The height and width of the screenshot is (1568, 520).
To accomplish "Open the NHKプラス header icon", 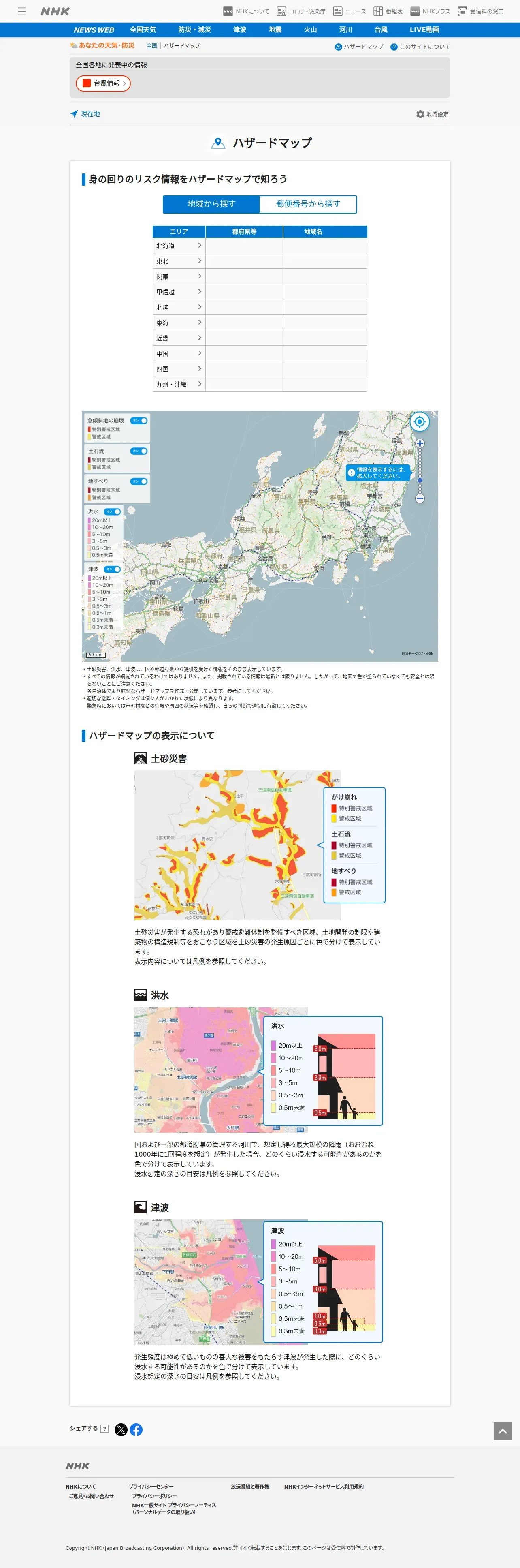I will [430, 11].
